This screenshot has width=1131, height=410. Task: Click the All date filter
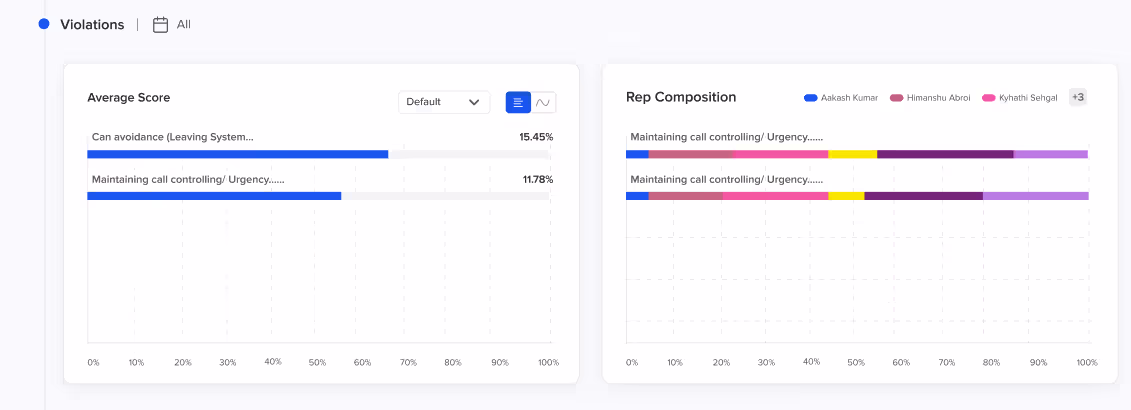(184, 25)
